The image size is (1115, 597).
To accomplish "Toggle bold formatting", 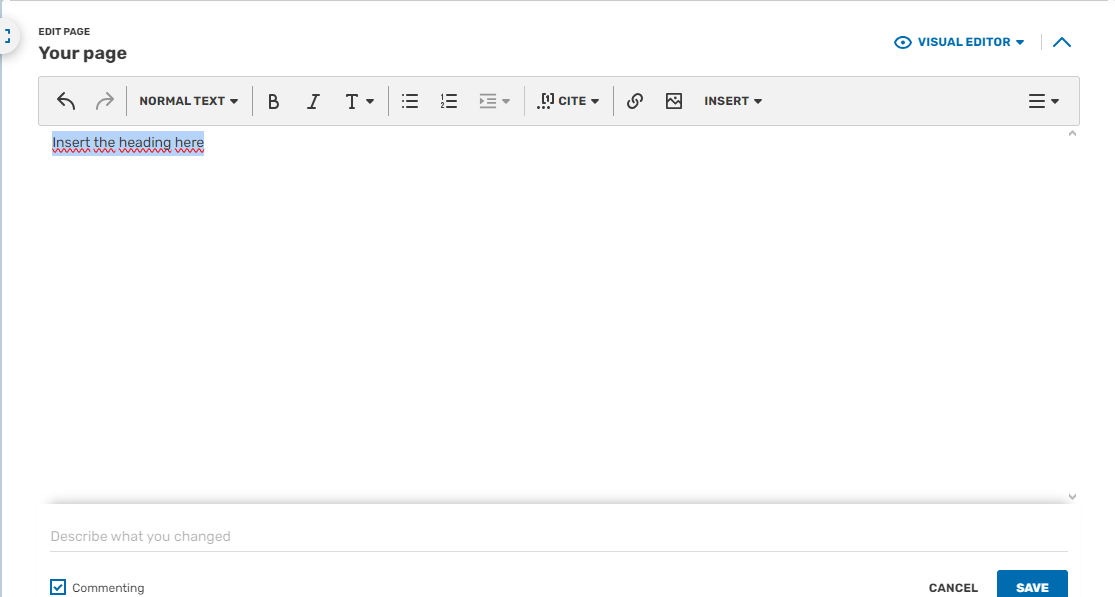I will click(x=273, y=101).
